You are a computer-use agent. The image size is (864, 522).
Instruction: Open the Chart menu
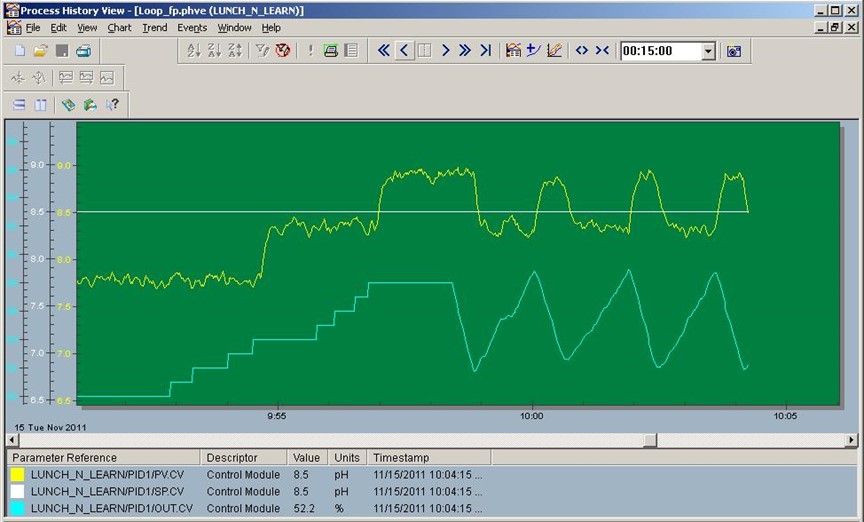coord(119,28)
